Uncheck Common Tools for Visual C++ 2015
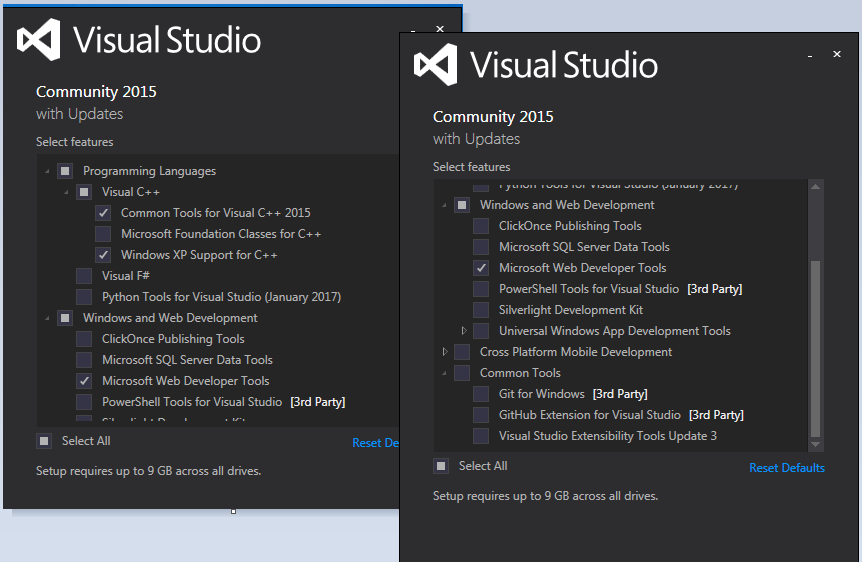The height and width of the screenshot is (564, 862). coord(103,213)
